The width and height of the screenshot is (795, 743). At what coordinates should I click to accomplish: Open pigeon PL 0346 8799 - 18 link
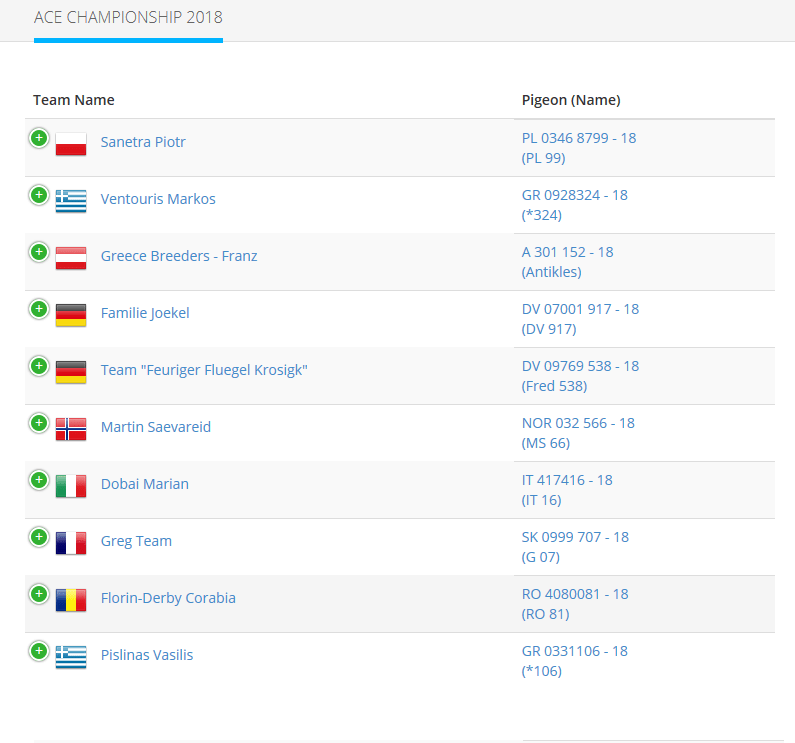pos(579,138)
